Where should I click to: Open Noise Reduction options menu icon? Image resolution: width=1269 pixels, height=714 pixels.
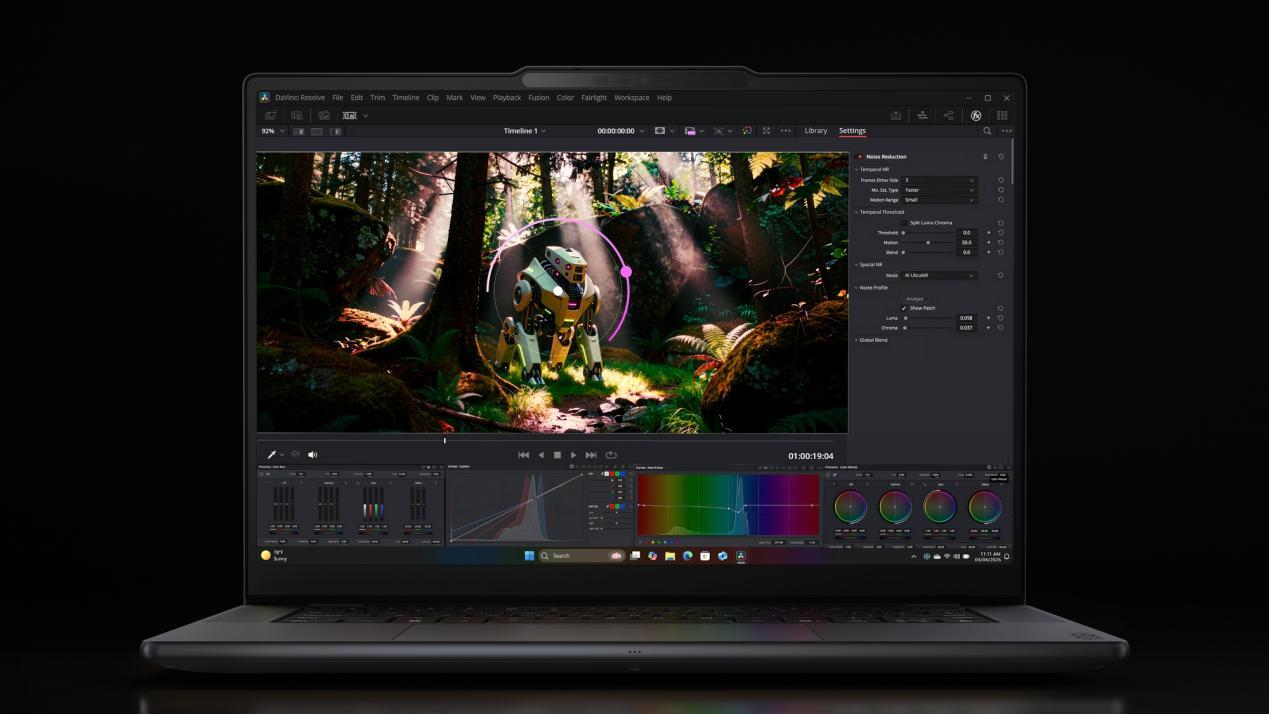(x=985, y=157)
